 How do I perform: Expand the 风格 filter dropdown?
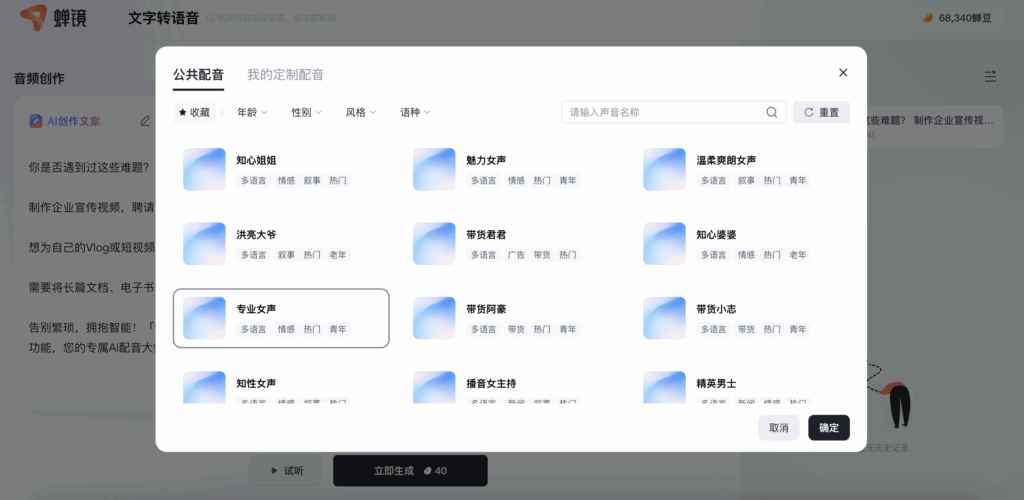point(360,112)
